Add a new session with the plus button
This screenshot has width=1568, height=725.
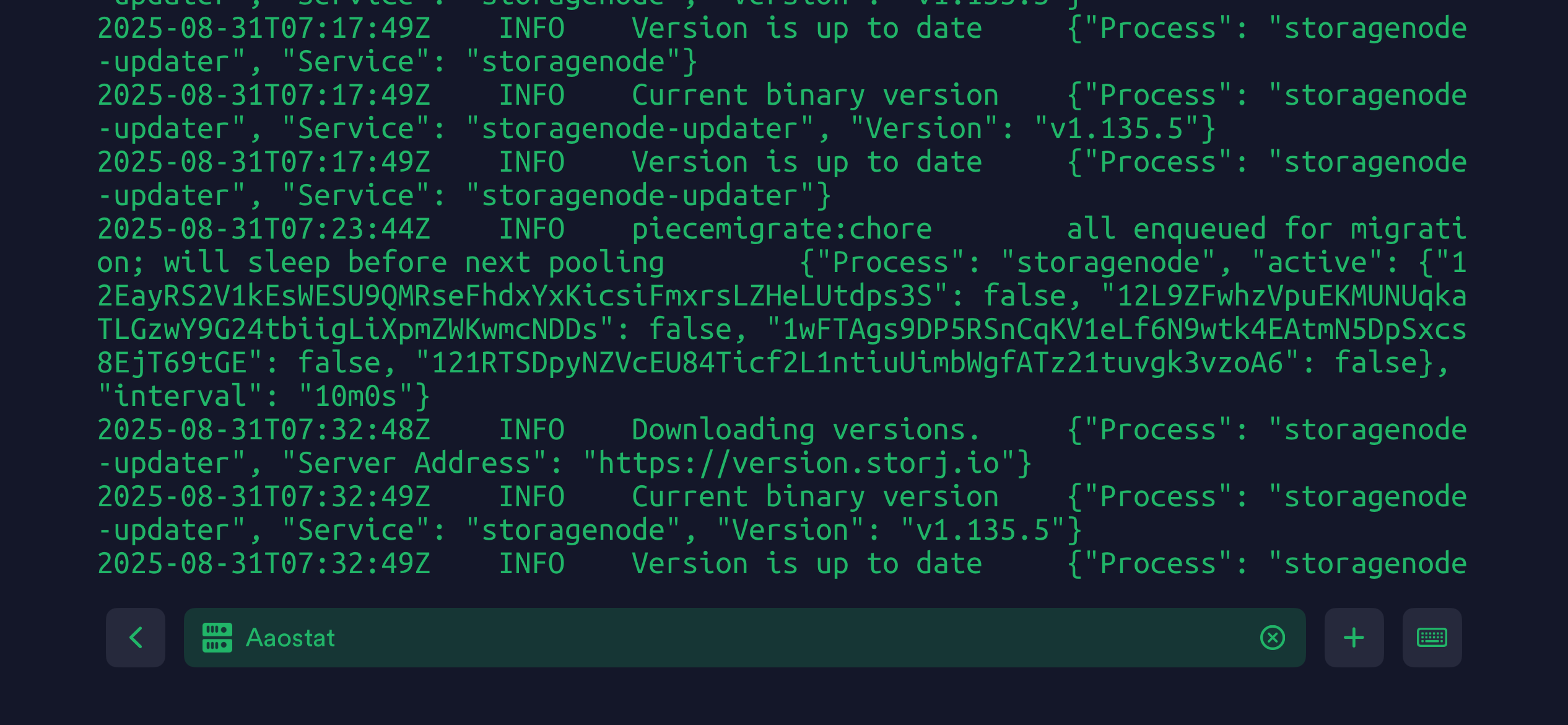(x=1354, y=638)
